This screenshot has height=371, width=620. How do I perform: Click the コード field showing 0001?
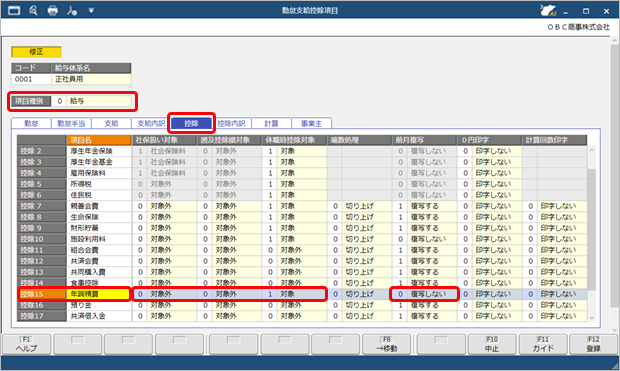(x=31, y=79)
